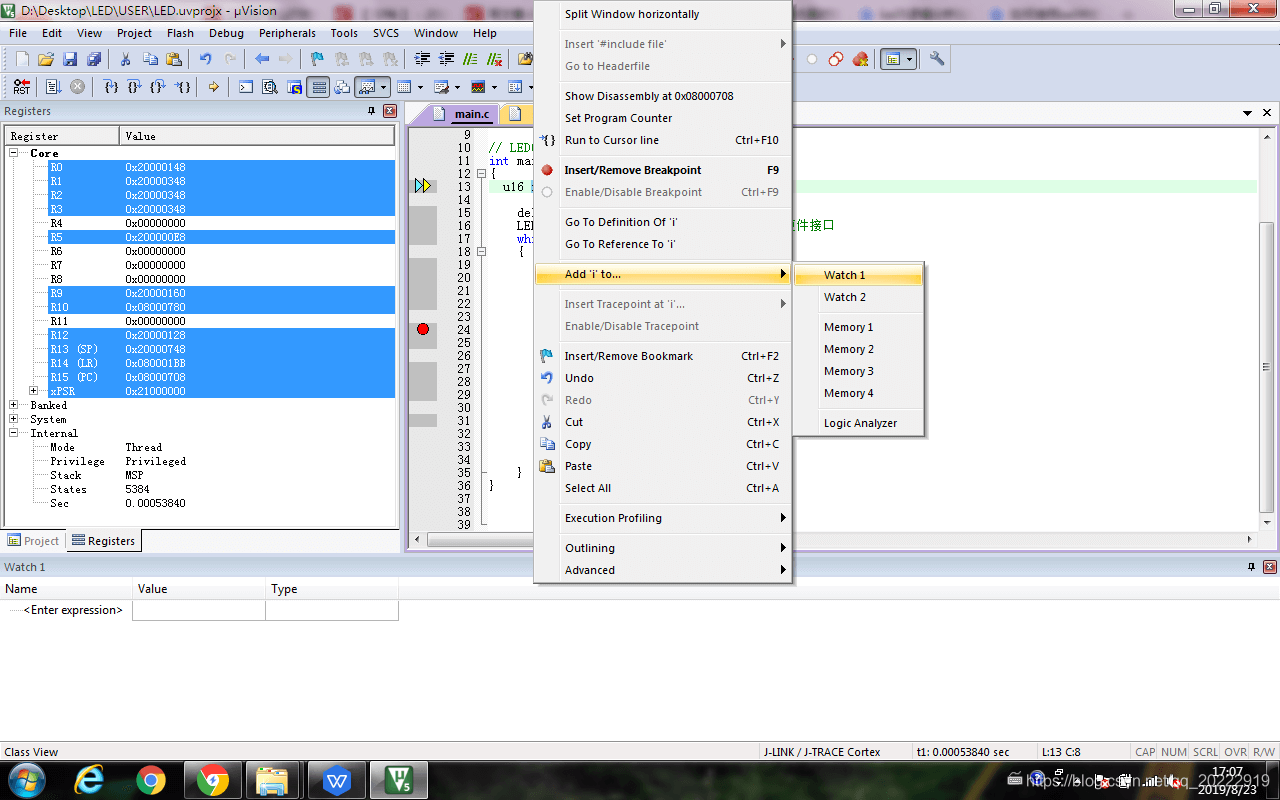This screenshot has height=800, width=1280.
Task: Click the blue Undo arrow toolbar icon
Action: coord(206,59)
